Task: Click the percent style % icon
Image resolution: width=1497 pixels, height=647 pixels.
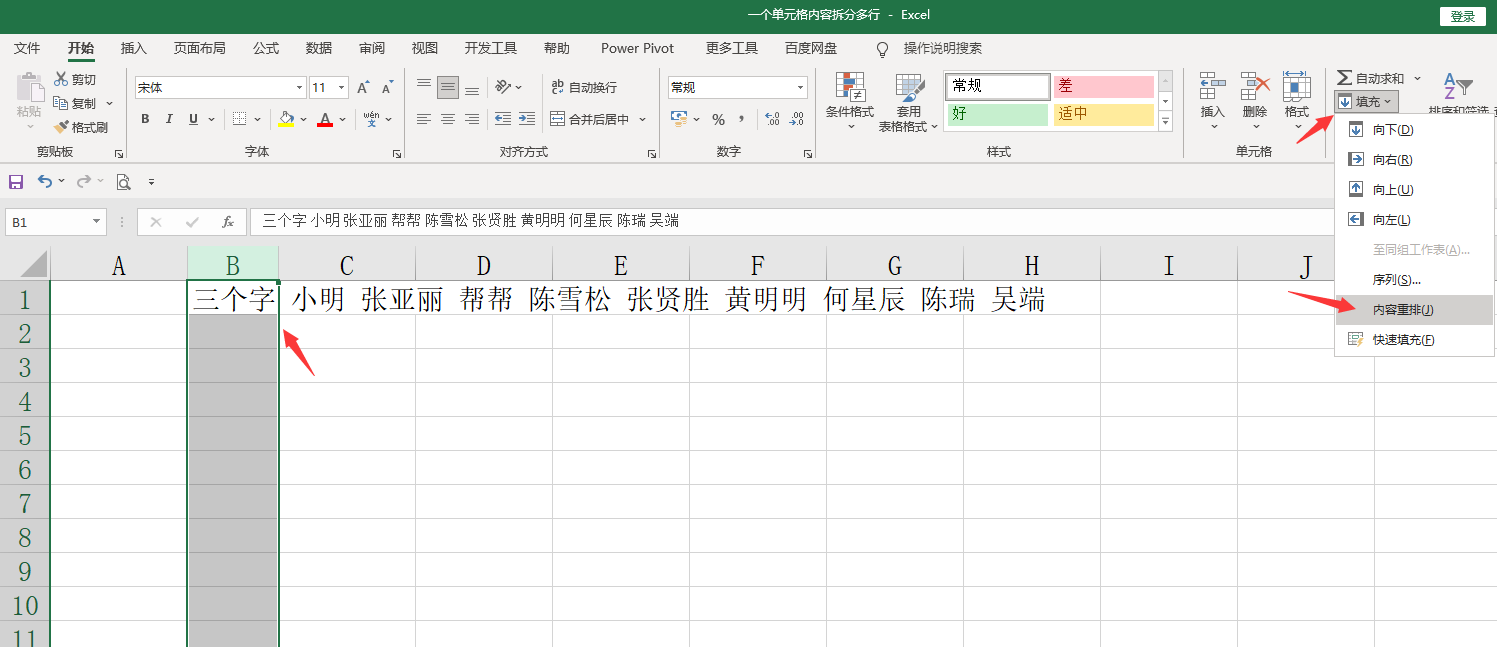Action: [x=718, y=119]
